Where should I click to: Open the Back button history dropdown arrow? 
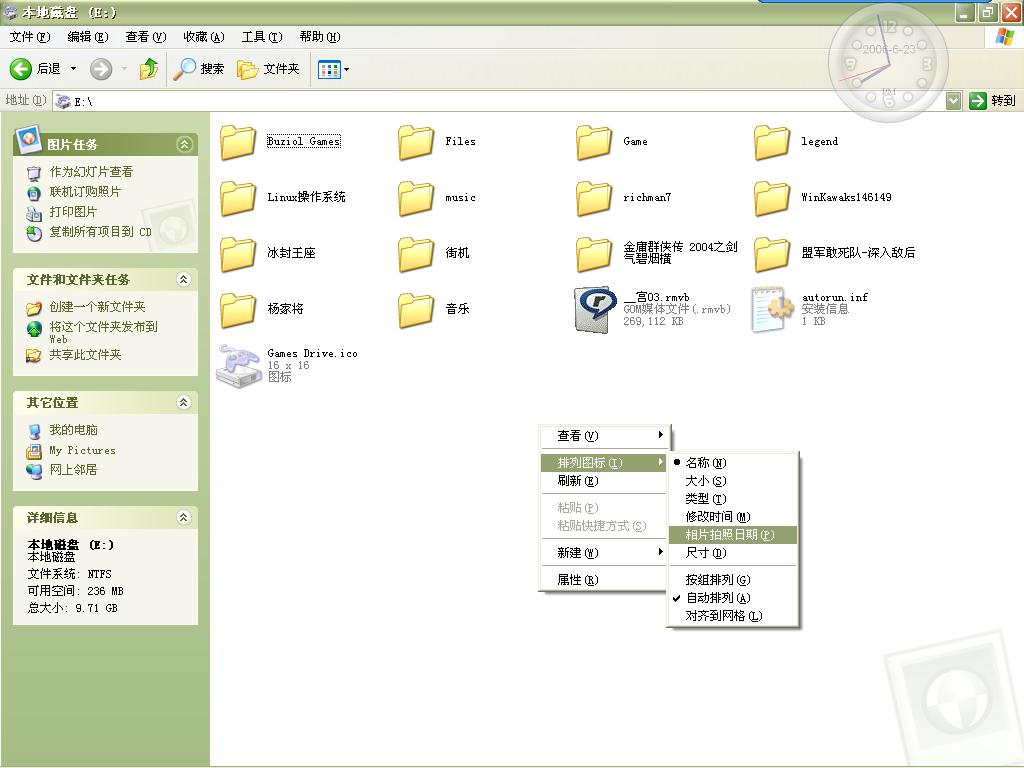click(x=73, y=69)
